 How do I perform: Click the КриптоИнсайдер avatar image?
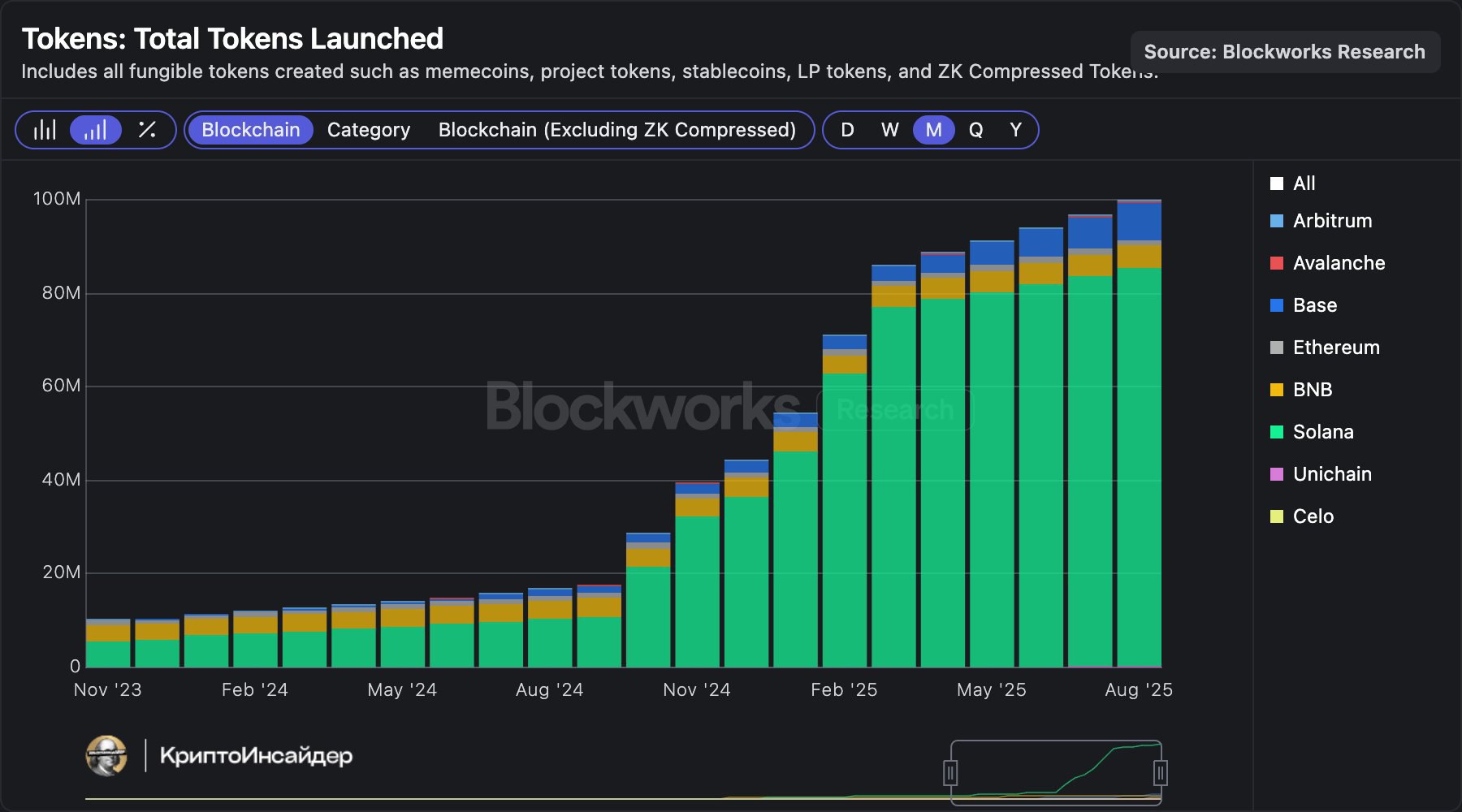point(106,756)
